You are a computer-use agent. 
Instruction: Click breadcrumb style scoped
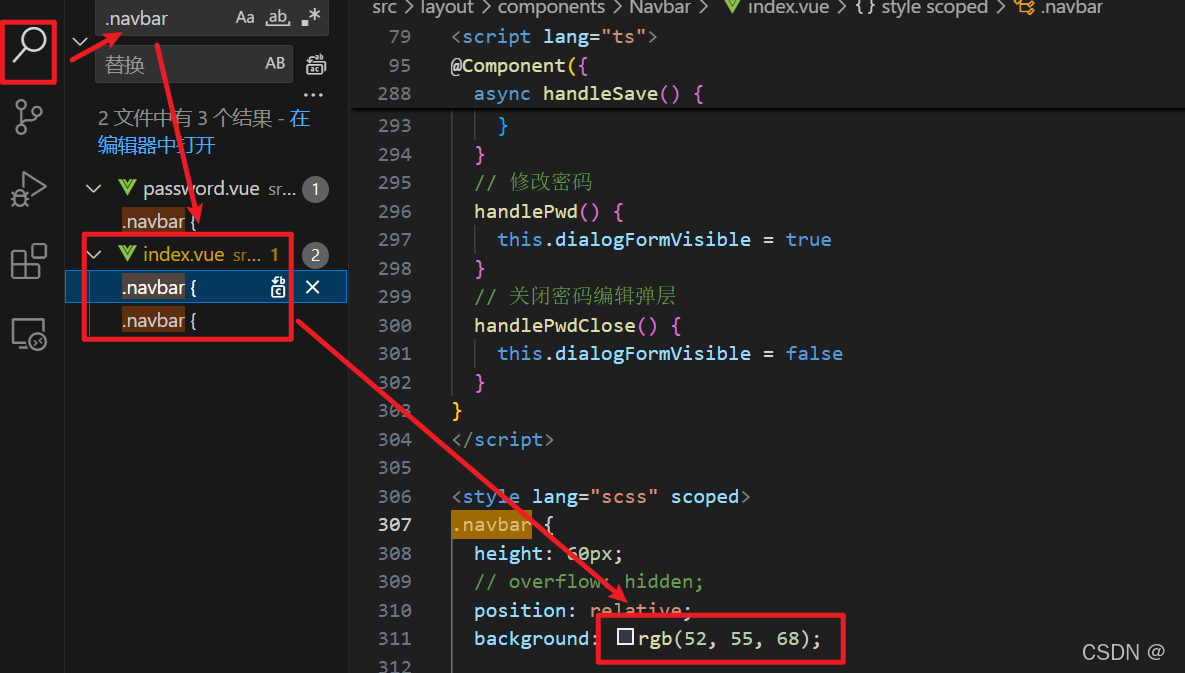pyautogui.click(x=934, y=8)
